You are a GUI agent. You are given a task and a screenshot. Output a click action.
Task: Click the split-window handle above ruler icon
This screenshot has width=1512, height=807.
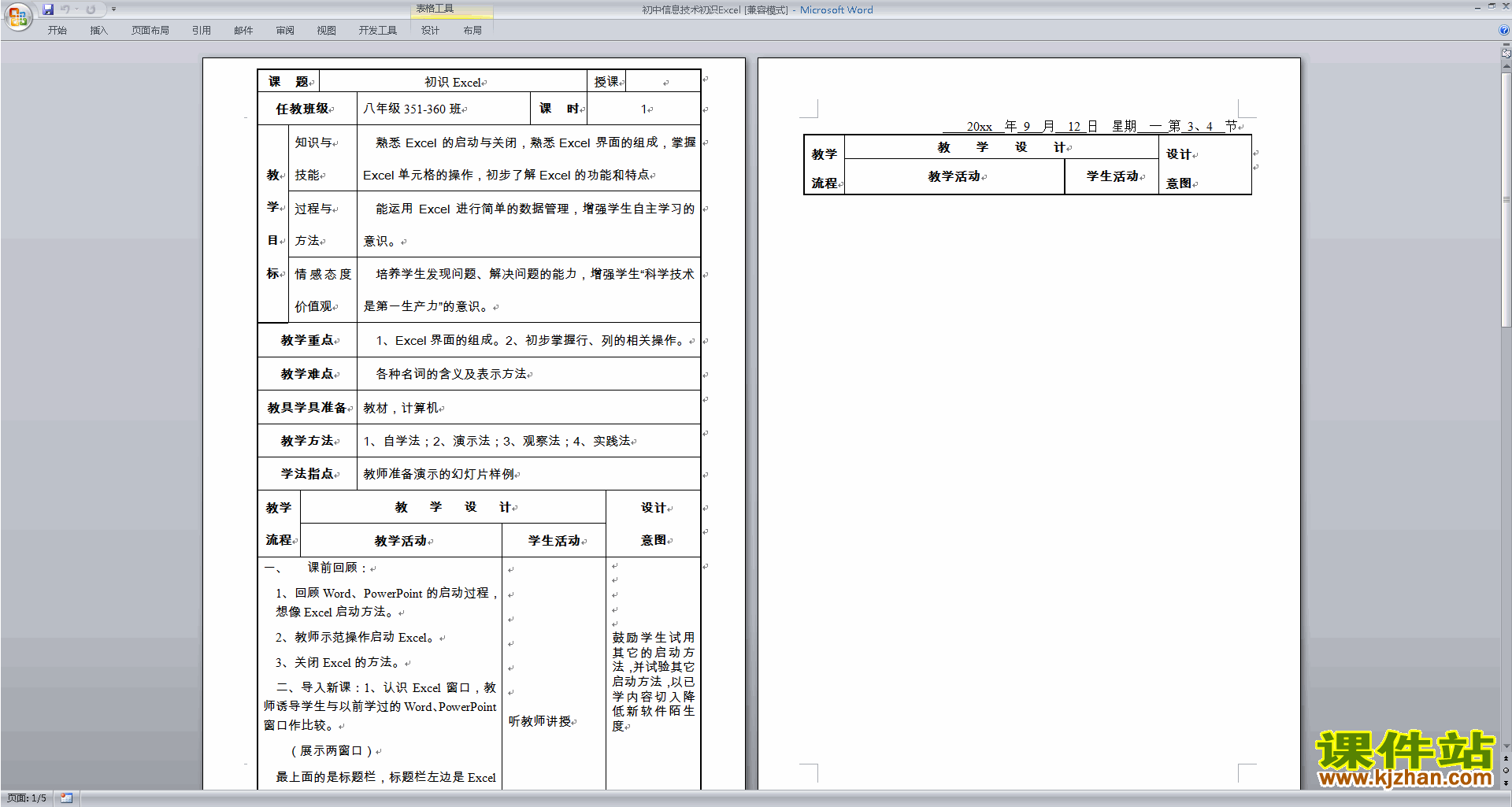[x=1506, y=45]
